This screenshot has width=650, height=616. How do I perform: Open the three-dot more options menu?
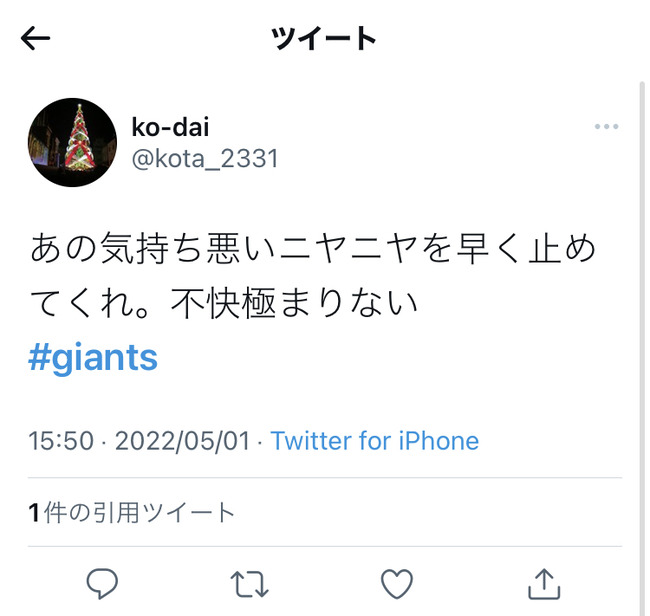pos(606,126)
